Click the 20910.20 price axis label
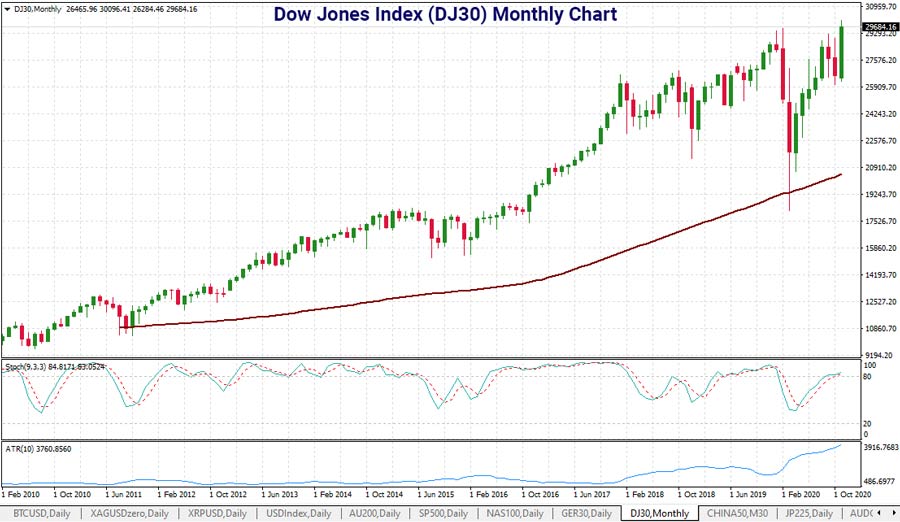 point(881,168)
